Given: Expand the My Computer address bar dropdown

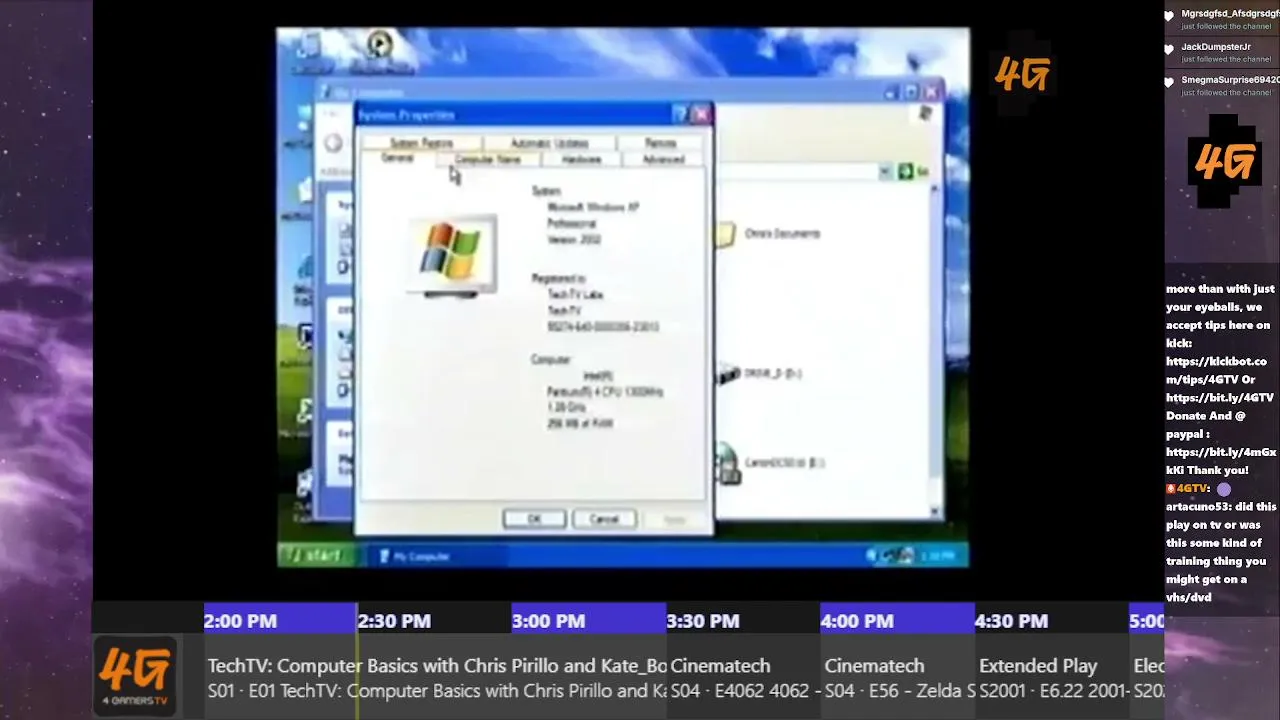Looking at the screenshot, I should (x=885, y=172).
